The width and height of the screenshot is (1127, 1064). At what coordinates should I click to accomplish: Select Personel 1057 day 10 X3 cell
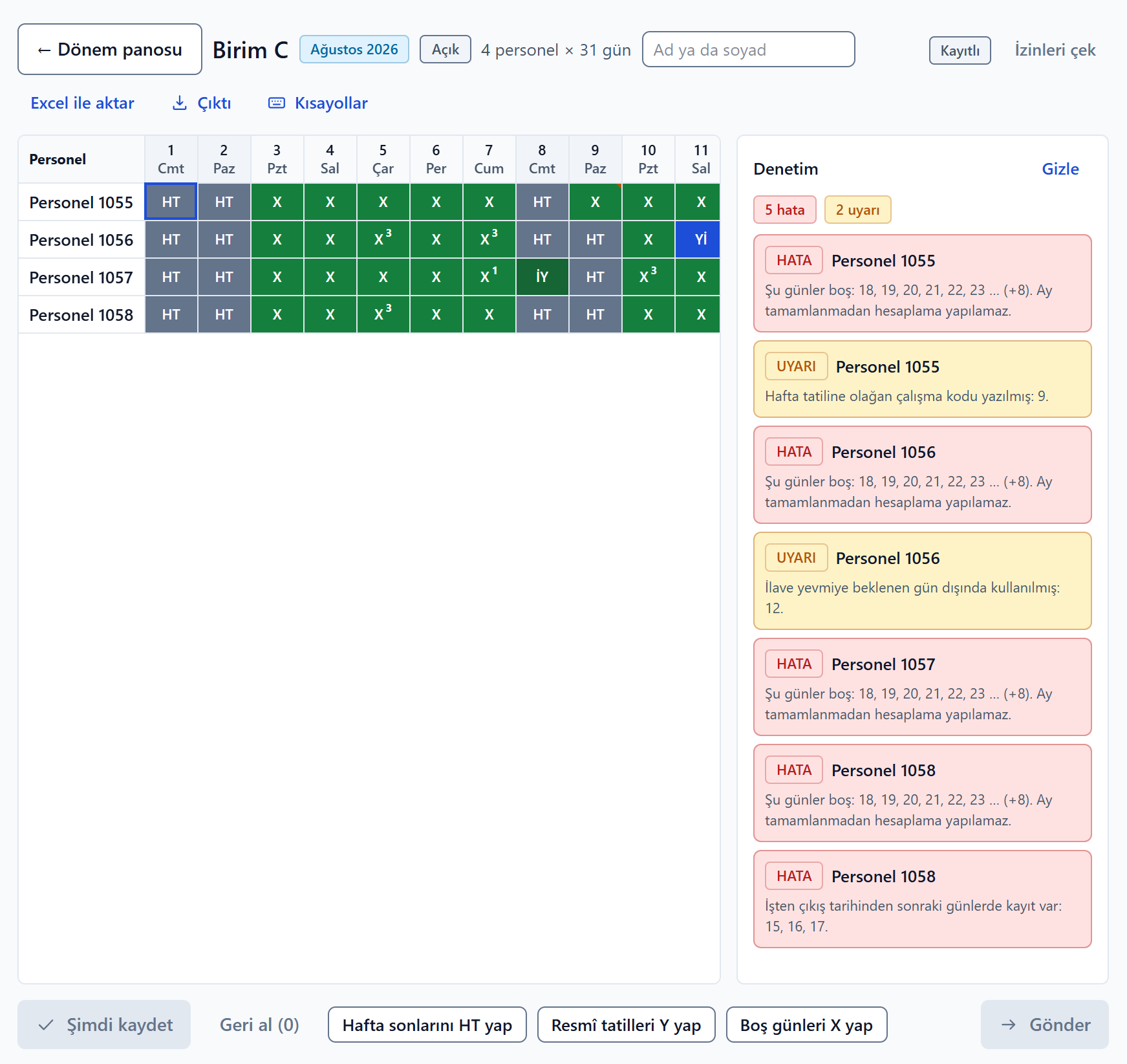[x=649, y=277]
